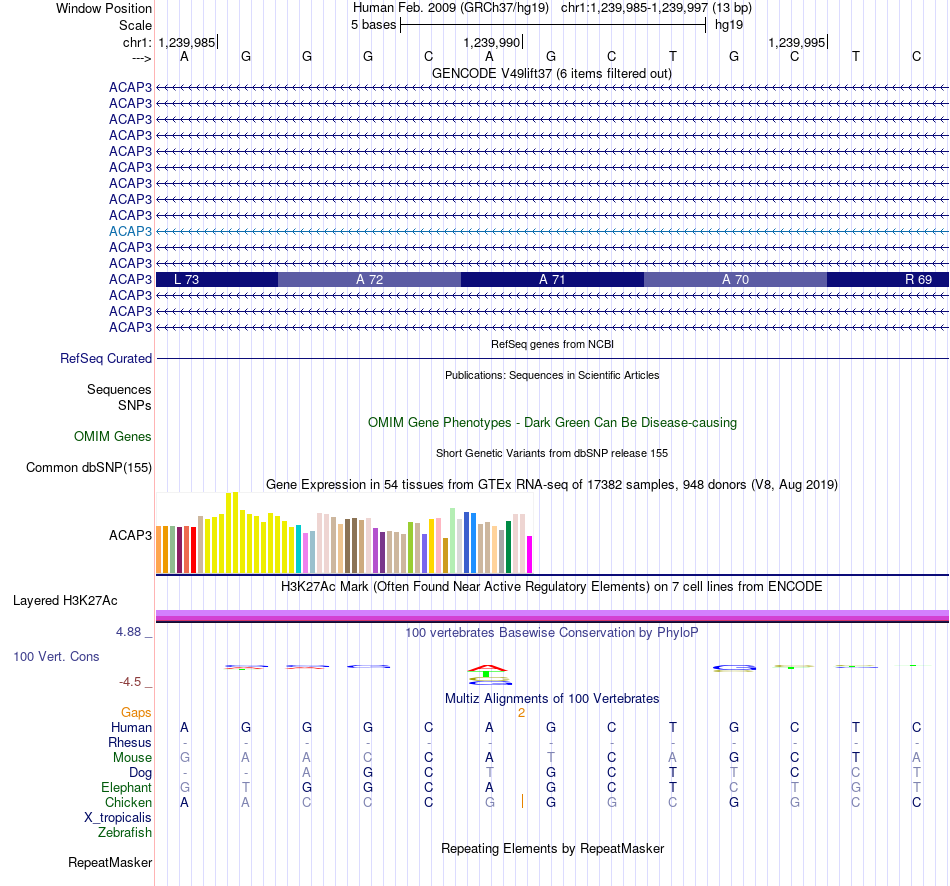Click the red A conservation logo peak
This screenshot has width=950, height=886.
pos(488,668)
